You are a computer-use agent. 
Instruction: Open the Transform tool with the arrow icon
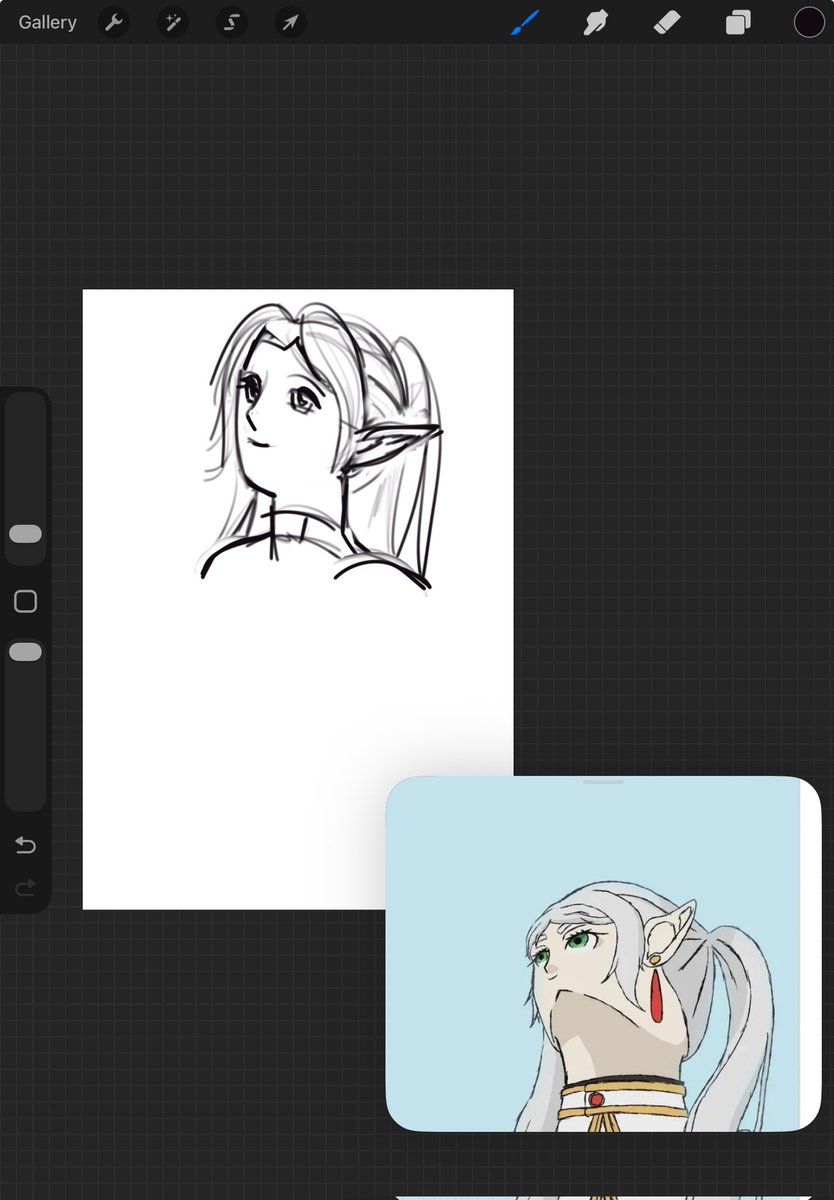tap(290, 21)
